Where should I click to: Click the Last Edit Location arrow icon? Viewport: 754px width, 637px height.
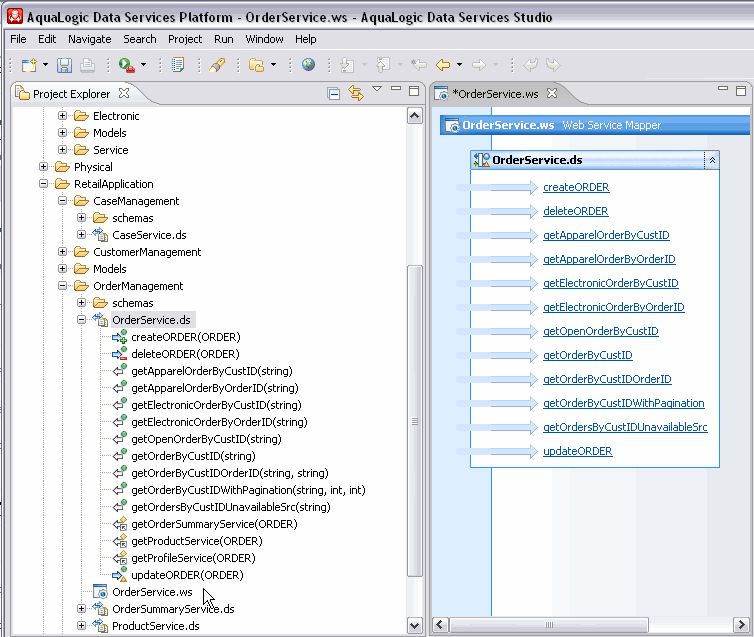click(x=419, y=64)
